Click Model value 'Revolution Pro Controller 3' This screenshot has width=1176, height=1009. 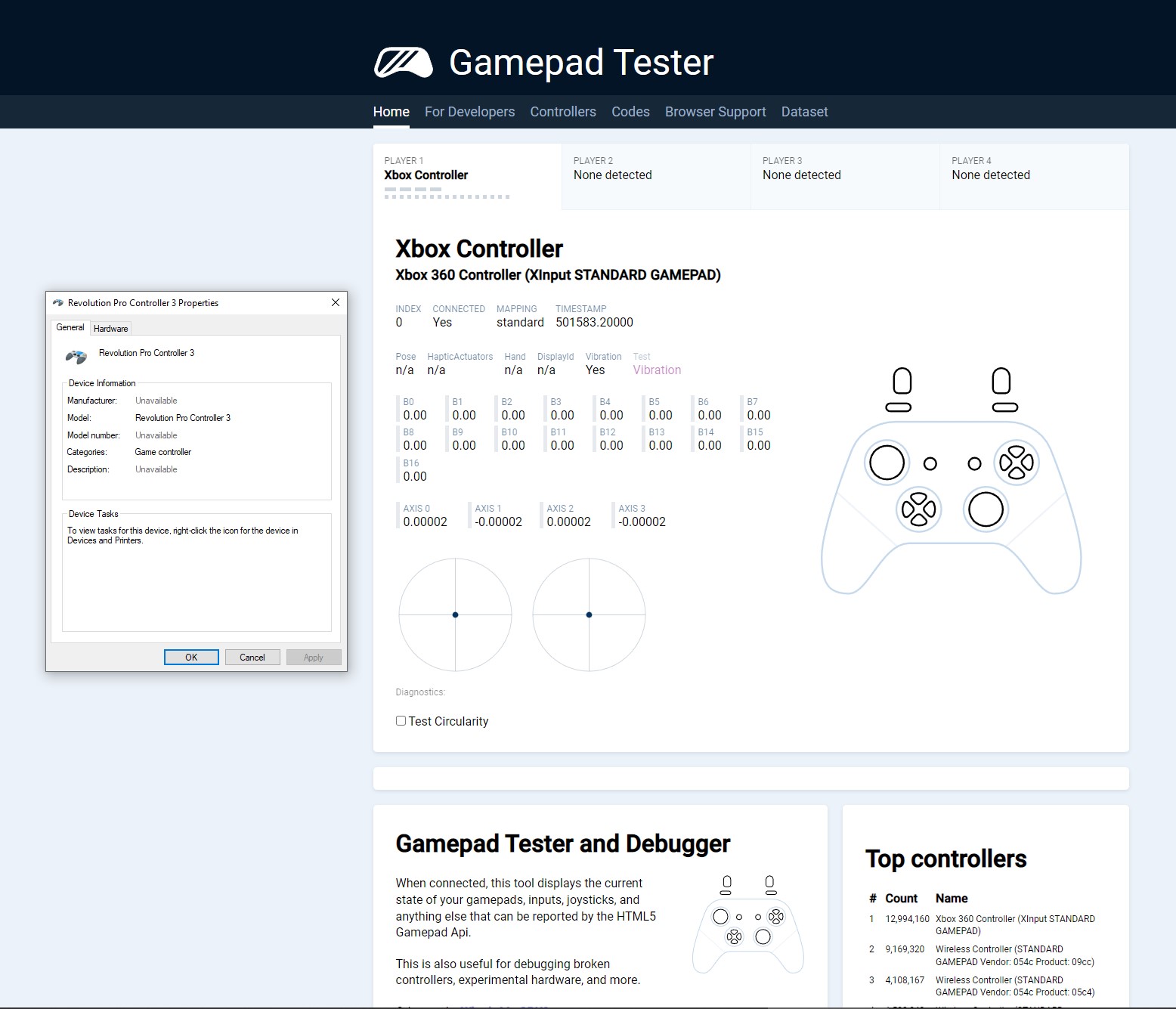(183, 418)
